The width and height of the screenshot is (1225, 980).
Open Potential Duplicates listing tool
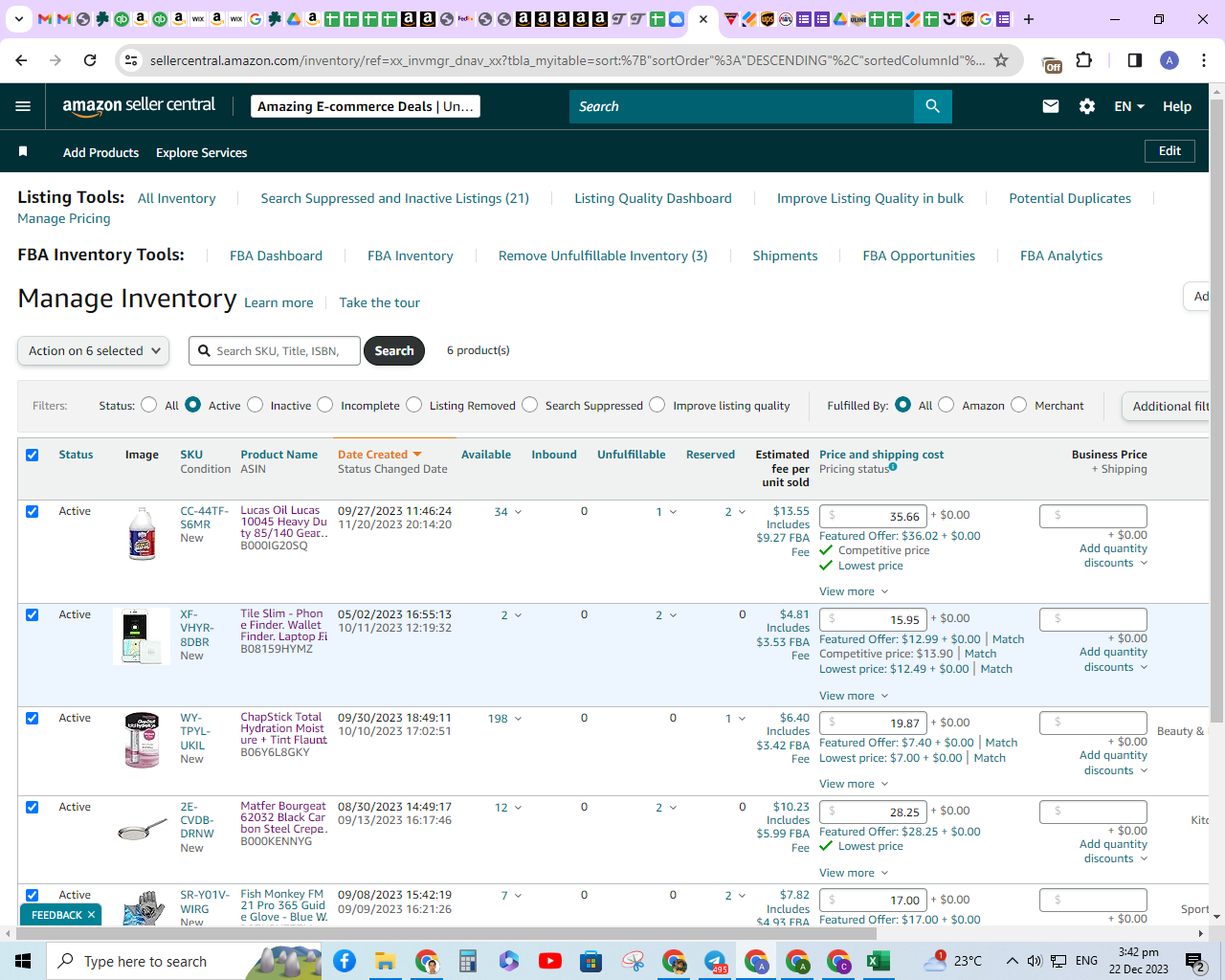click(1070, 198)
